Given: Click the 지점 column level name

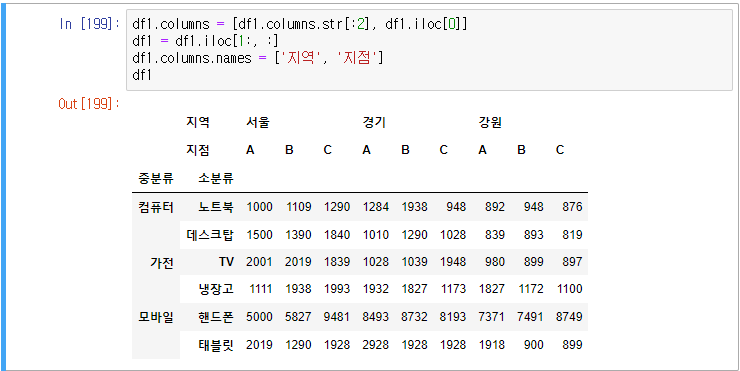Looking at the screenshot, I should pyautogui.click(x=198, y=150).
